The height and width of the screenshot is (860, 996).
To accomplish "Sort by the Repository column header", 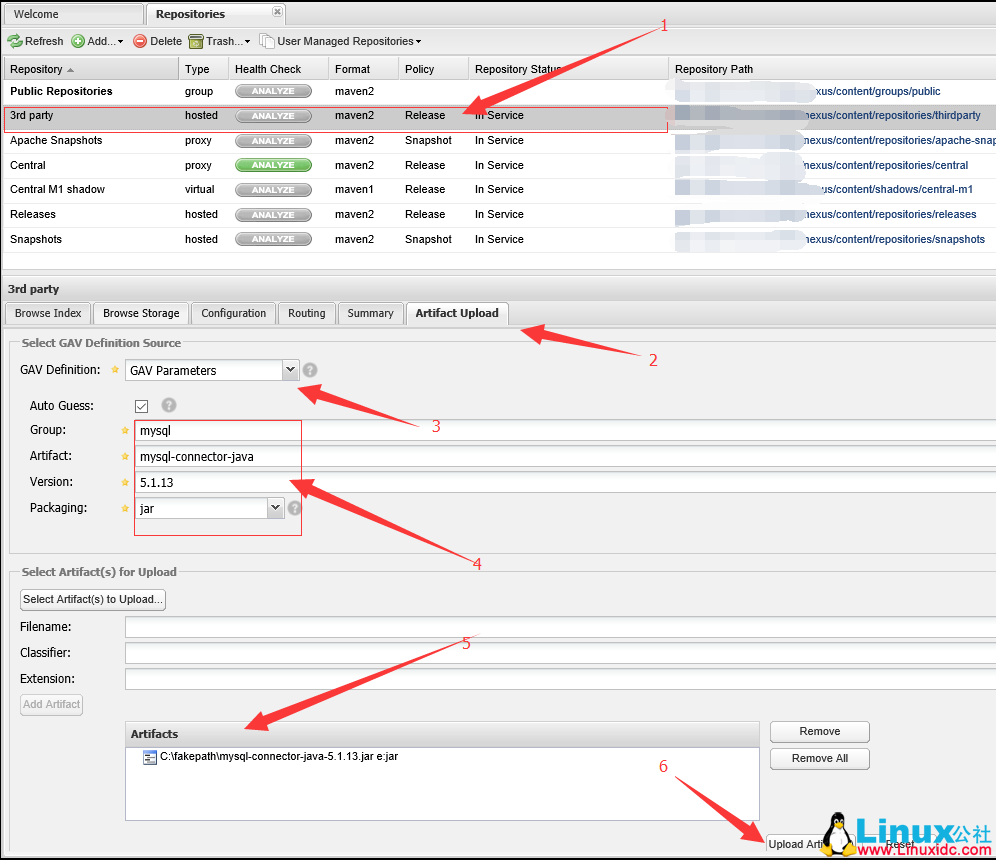I will click(x=40, y=69).
